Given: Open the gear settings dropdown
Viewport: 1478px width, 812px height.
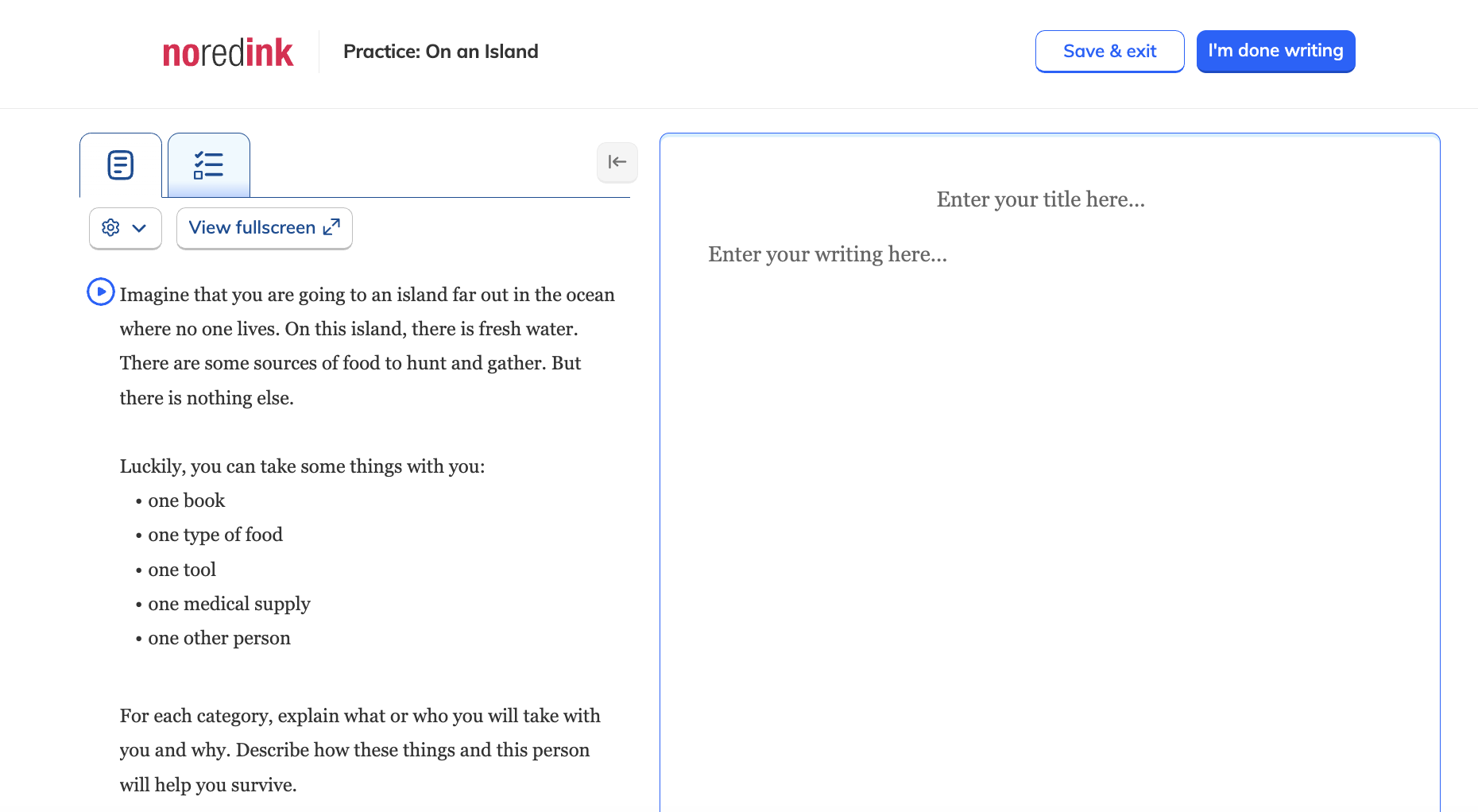Looking at the screenshot, I should 126,228.
